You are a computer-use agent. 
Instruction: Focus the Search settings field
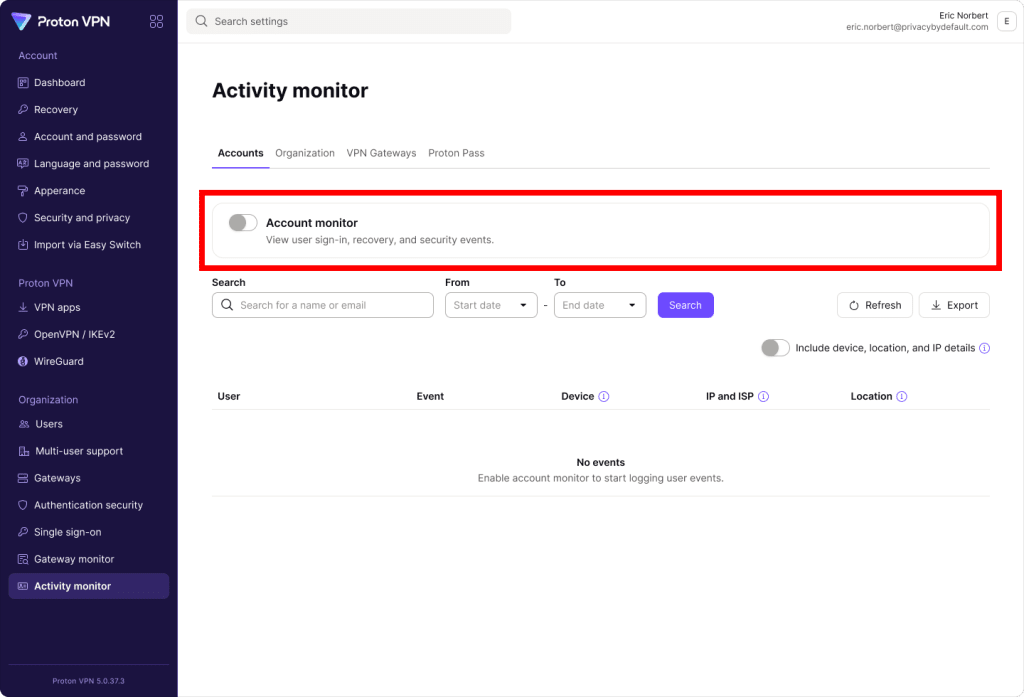pyautogui.click(x=349, y=21)
